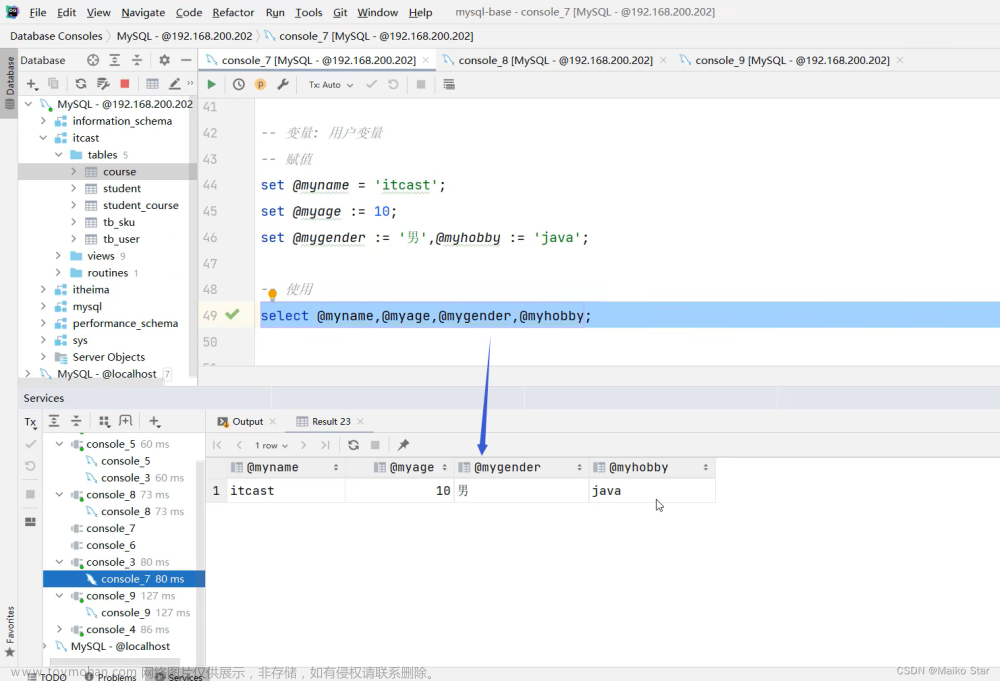Switch to console_9 editor tab
Screen dimensions: 1000x681
[x=791, y=60]
